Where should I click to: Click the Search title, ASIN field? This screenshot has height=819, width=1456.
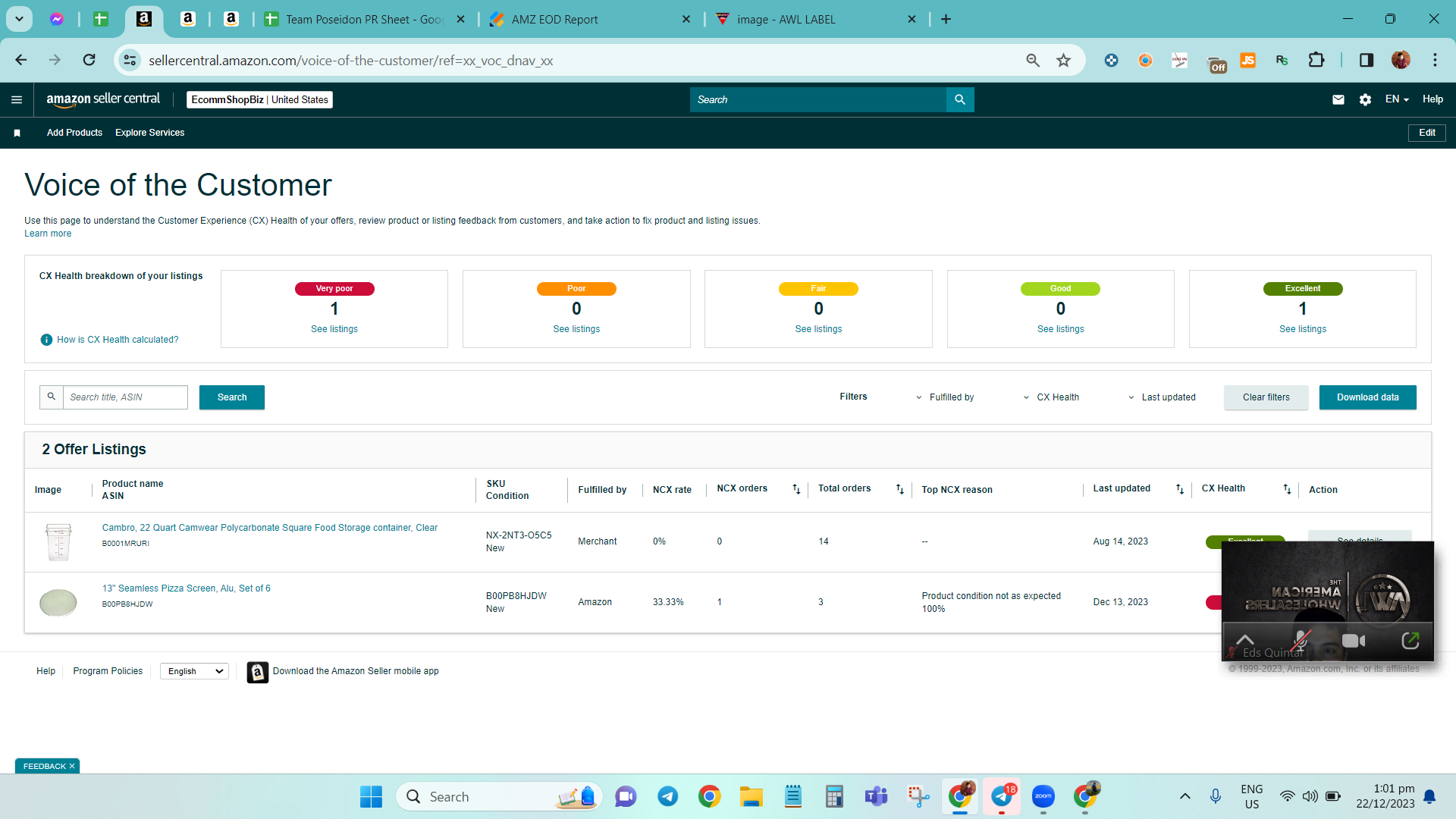click(x=125, y=397)
